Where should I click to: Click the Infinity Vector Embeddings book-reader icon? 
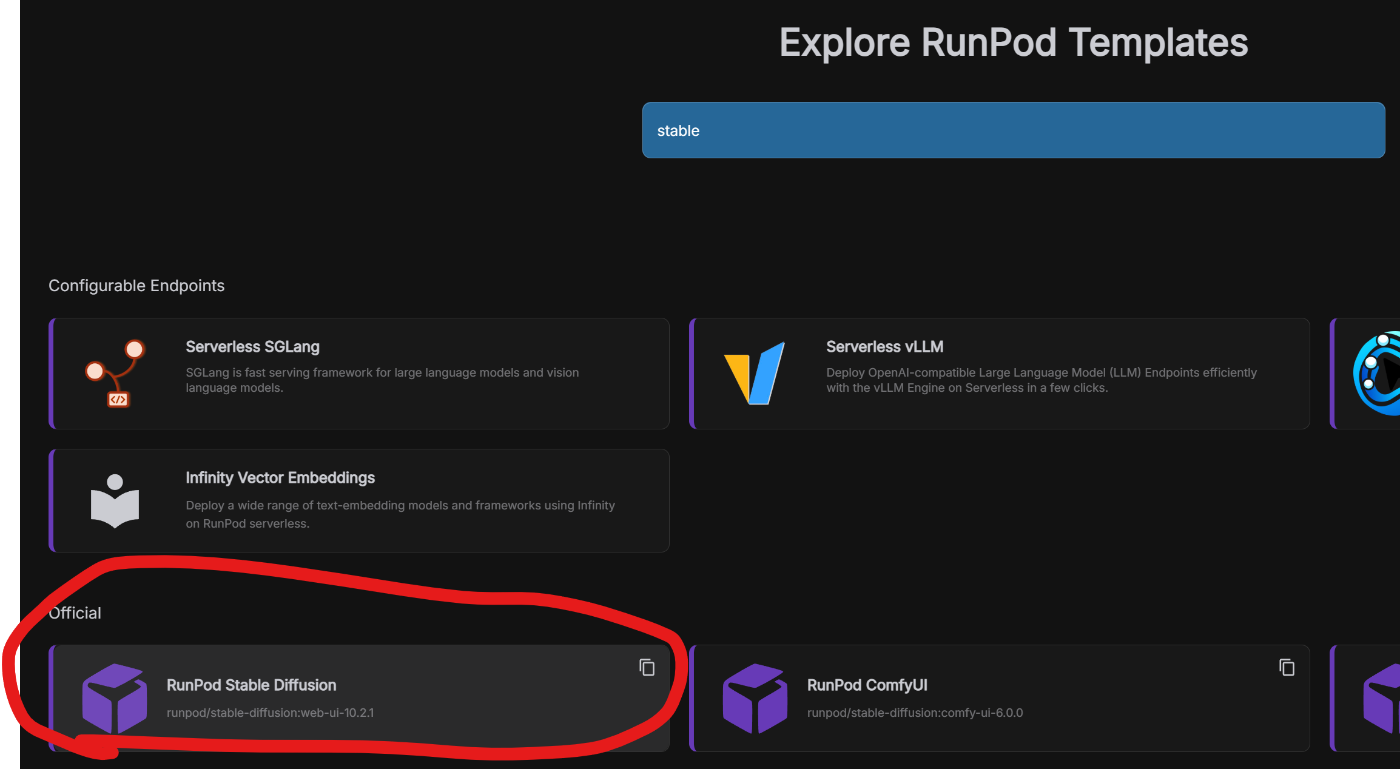tap(115, 501)
